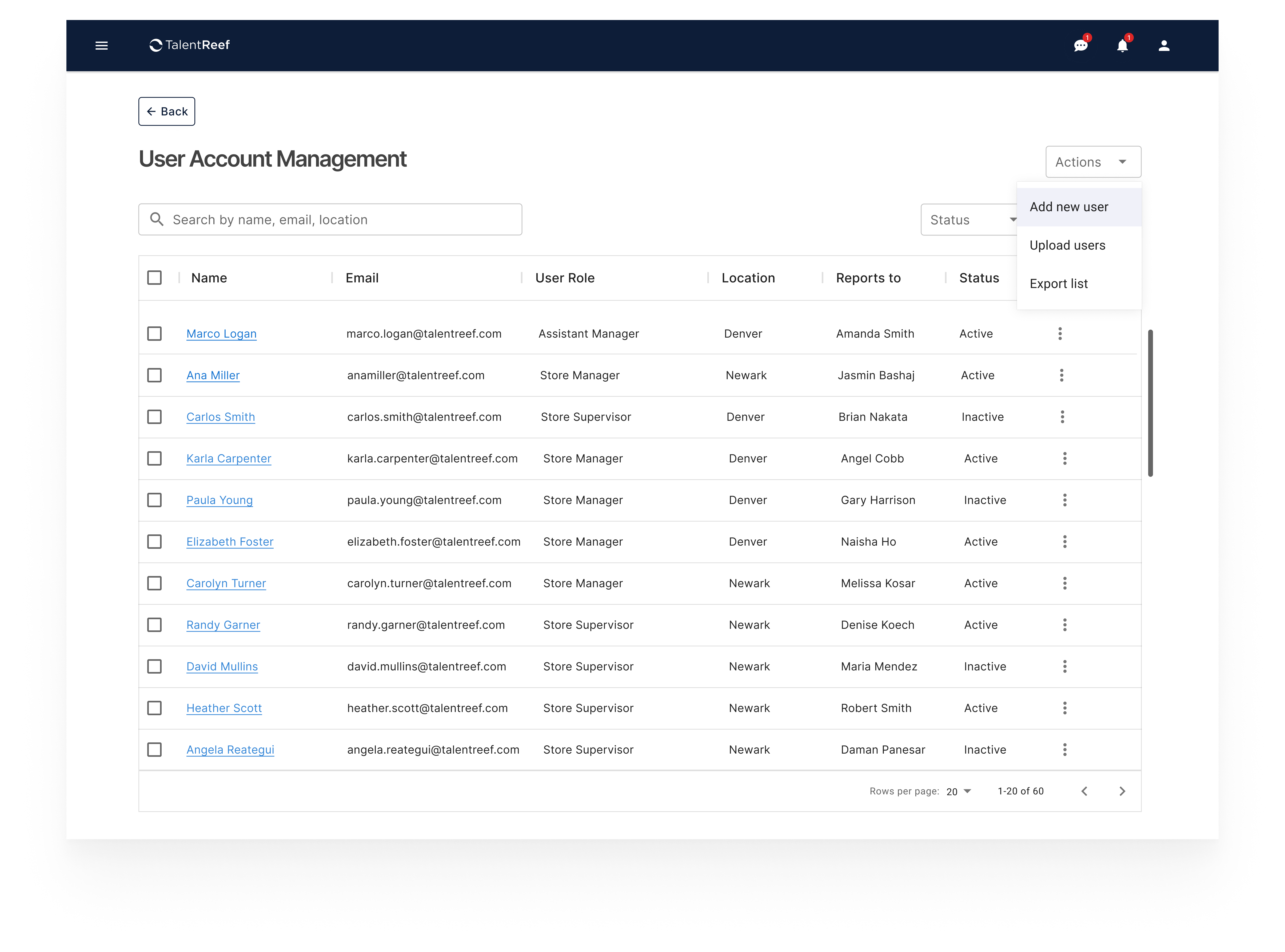Sort by the User Role column header
The height and width of the screenshot is (952, 1285).
pyautogui.click(x=565, y=278)
